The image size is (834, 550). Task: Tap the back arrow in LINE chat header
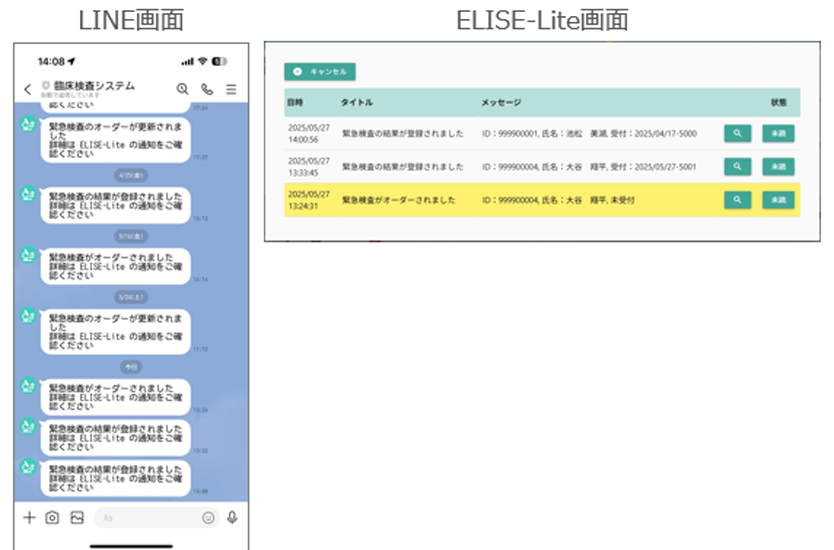pos(27,89)
